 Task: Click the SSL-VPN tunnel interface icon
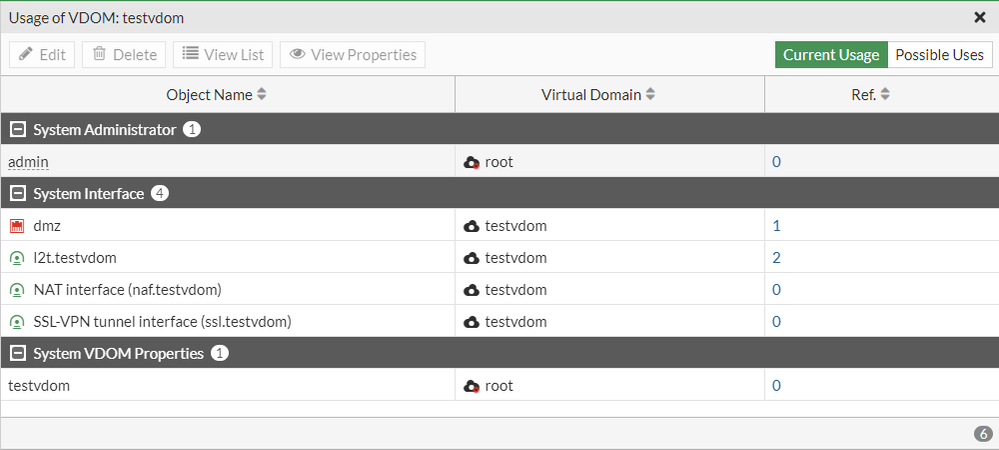tap(16, 322)
